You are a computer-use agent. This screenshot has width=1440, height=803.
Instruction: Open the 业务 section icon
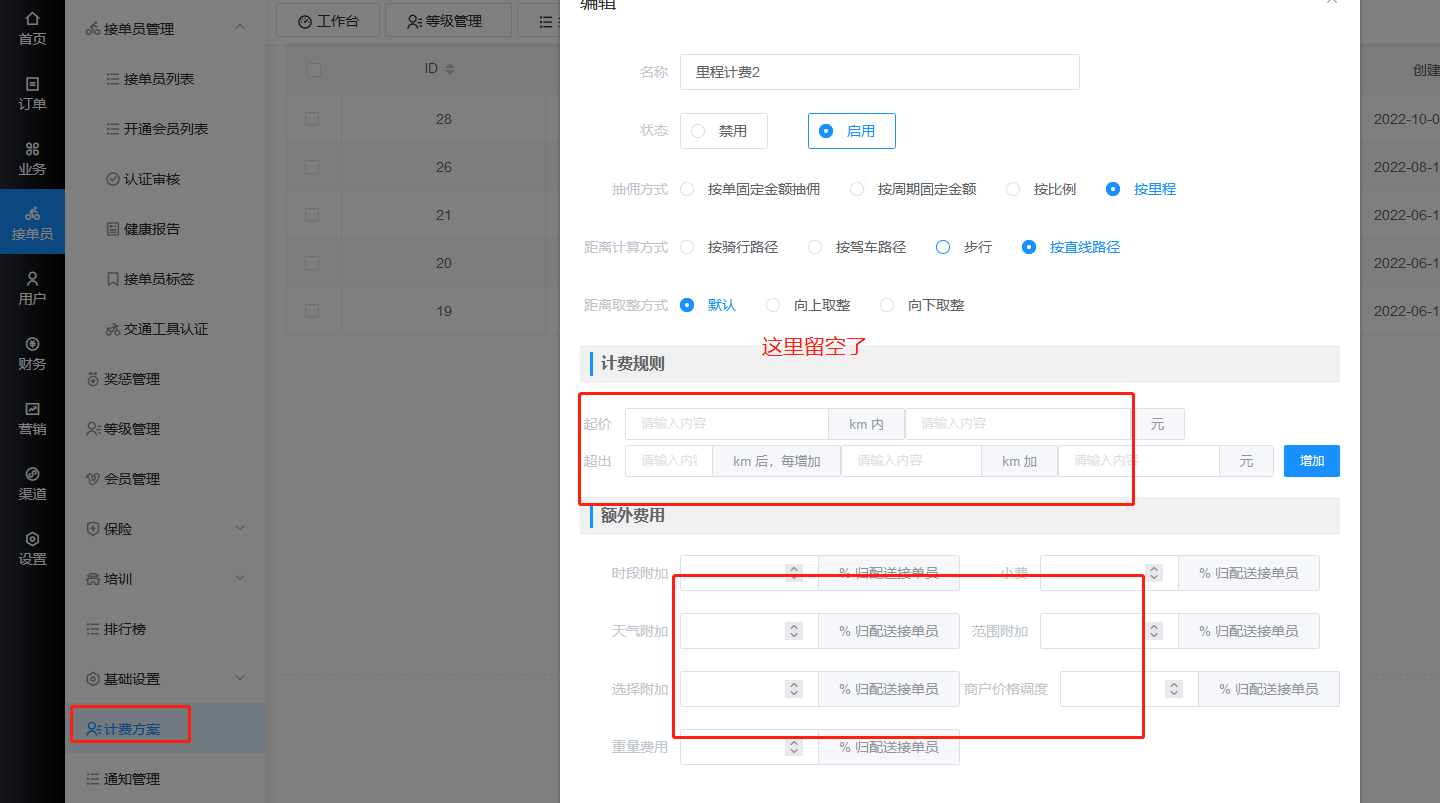click(32, 149)
